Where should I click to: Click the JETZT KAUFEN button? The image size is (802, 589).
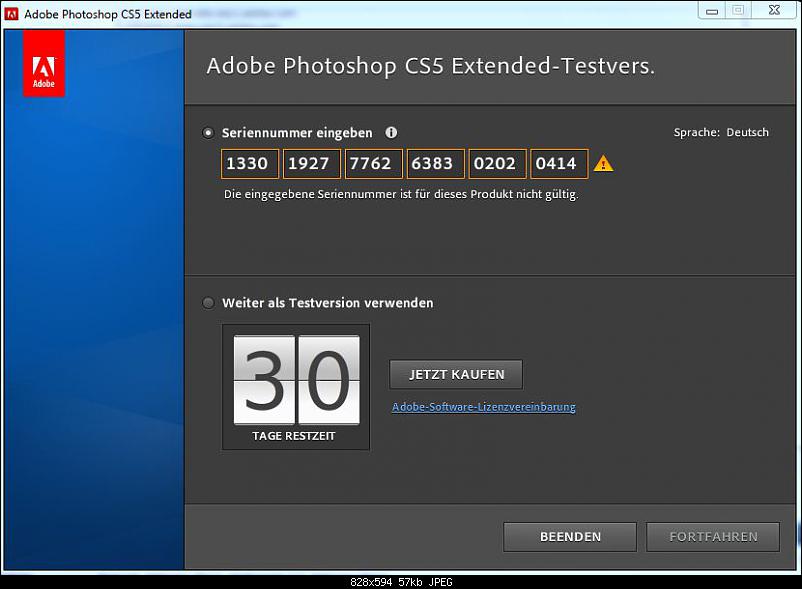point(456,374)
